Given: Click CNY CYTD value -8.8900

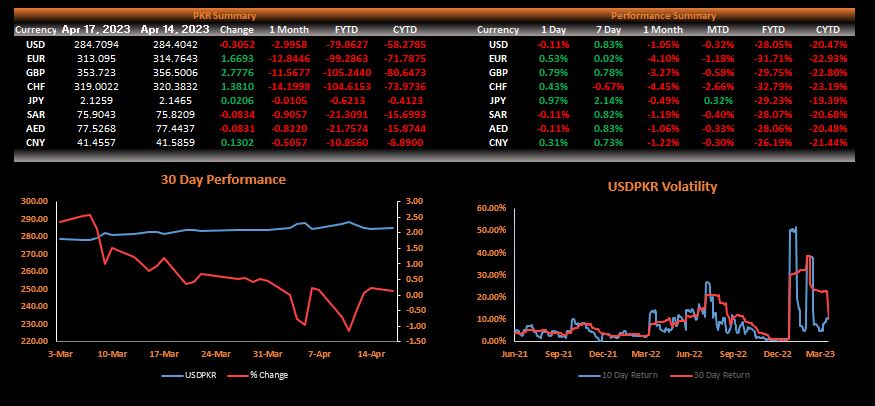Looking at the screenshot, I should click(x=404, y=142).
